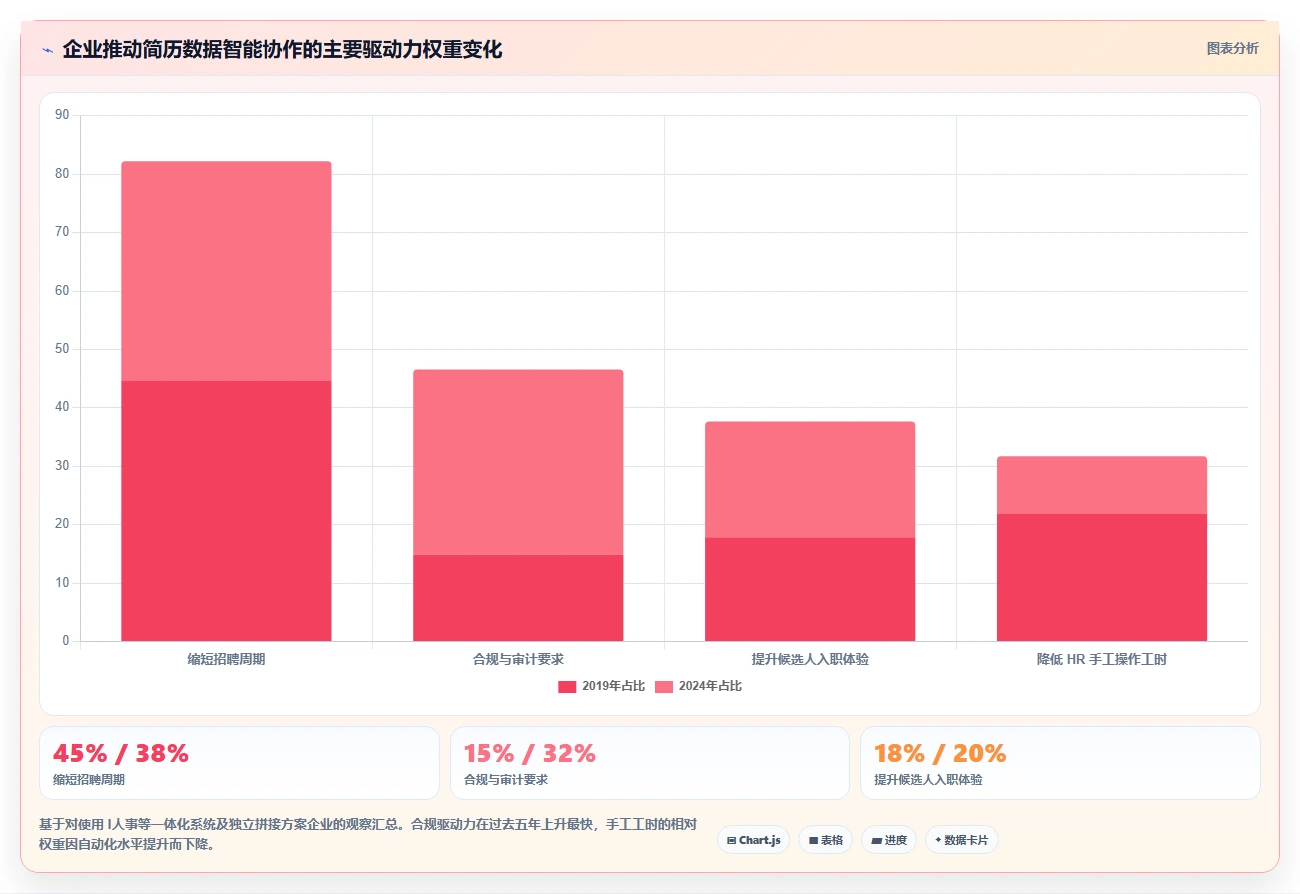Click 缩短招聘周期 caption inside the stat card
This screenshot has width=1300, height=894.
coord(89,780)
